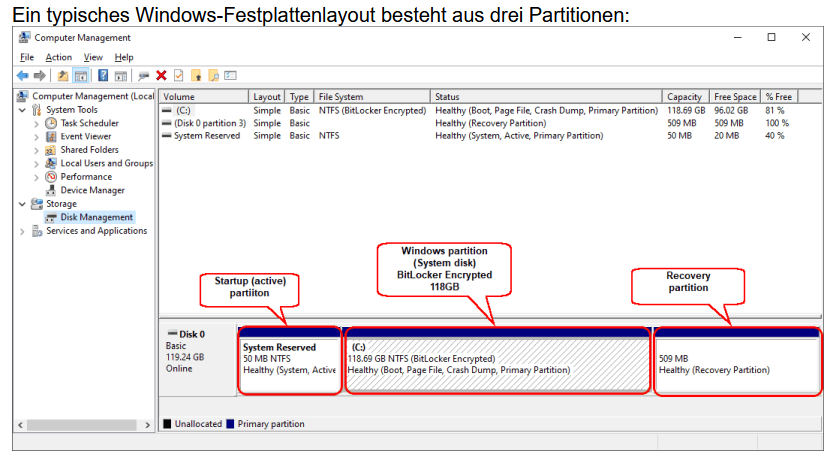The width and height of the screenshot is (831, 456).
Task: Select the (Disk 0 partition 3) volume row
Action: (x=210, y=123)
